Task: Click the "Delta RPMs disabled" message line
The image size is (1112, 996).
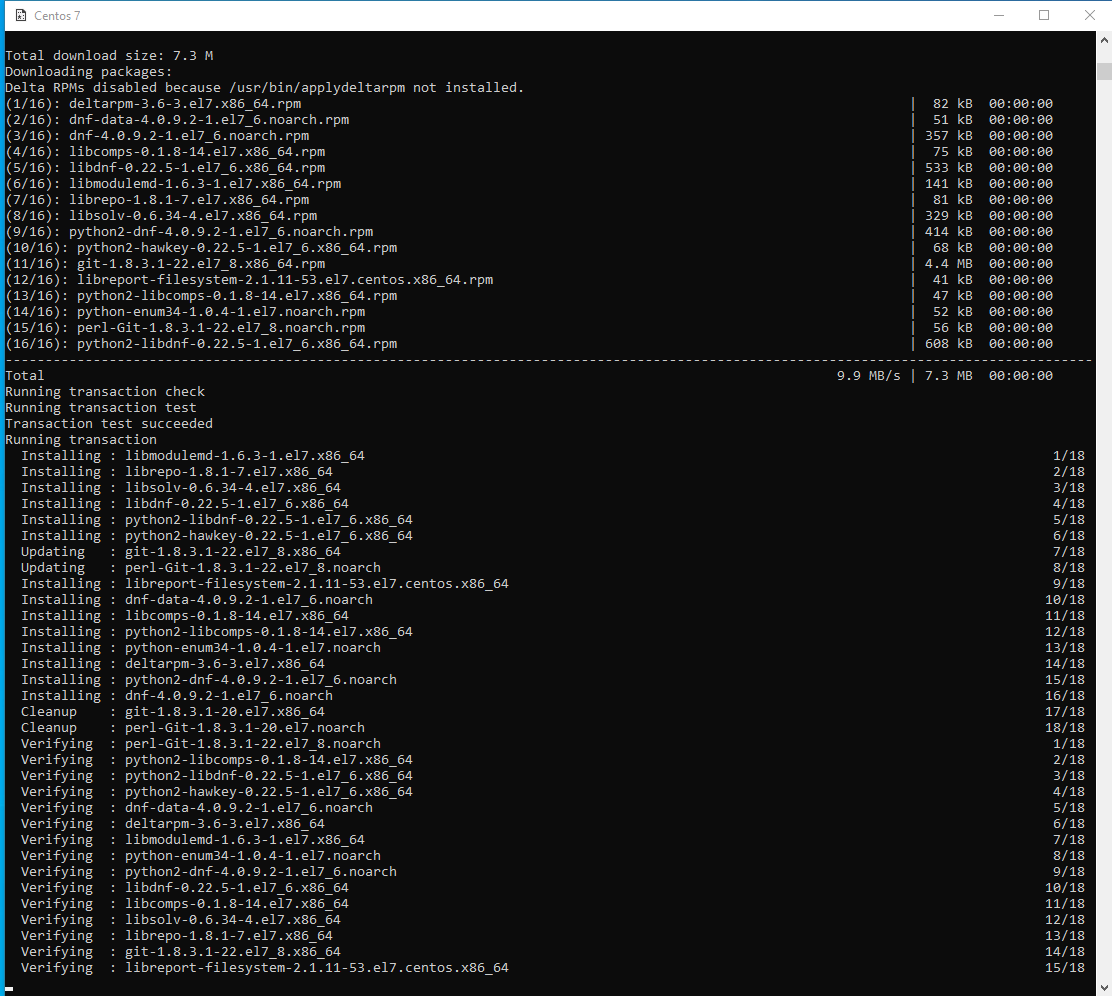Action: point(264,88)
